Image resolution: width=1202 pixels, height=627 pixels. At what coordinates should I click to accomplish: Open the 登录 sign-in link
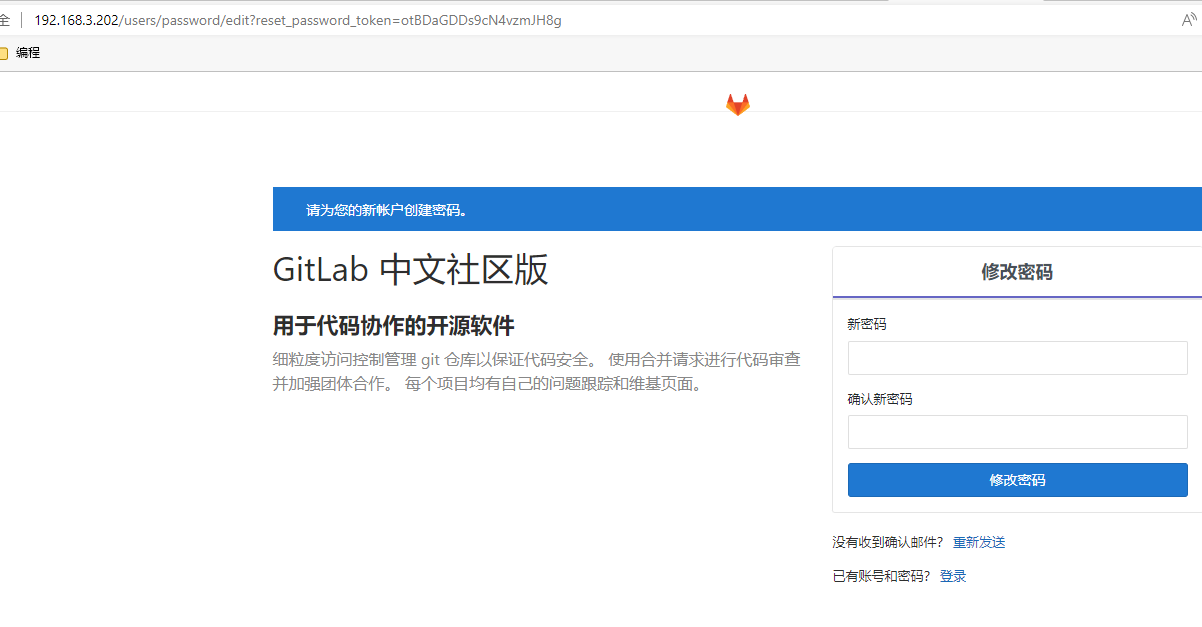click(953, 576)
